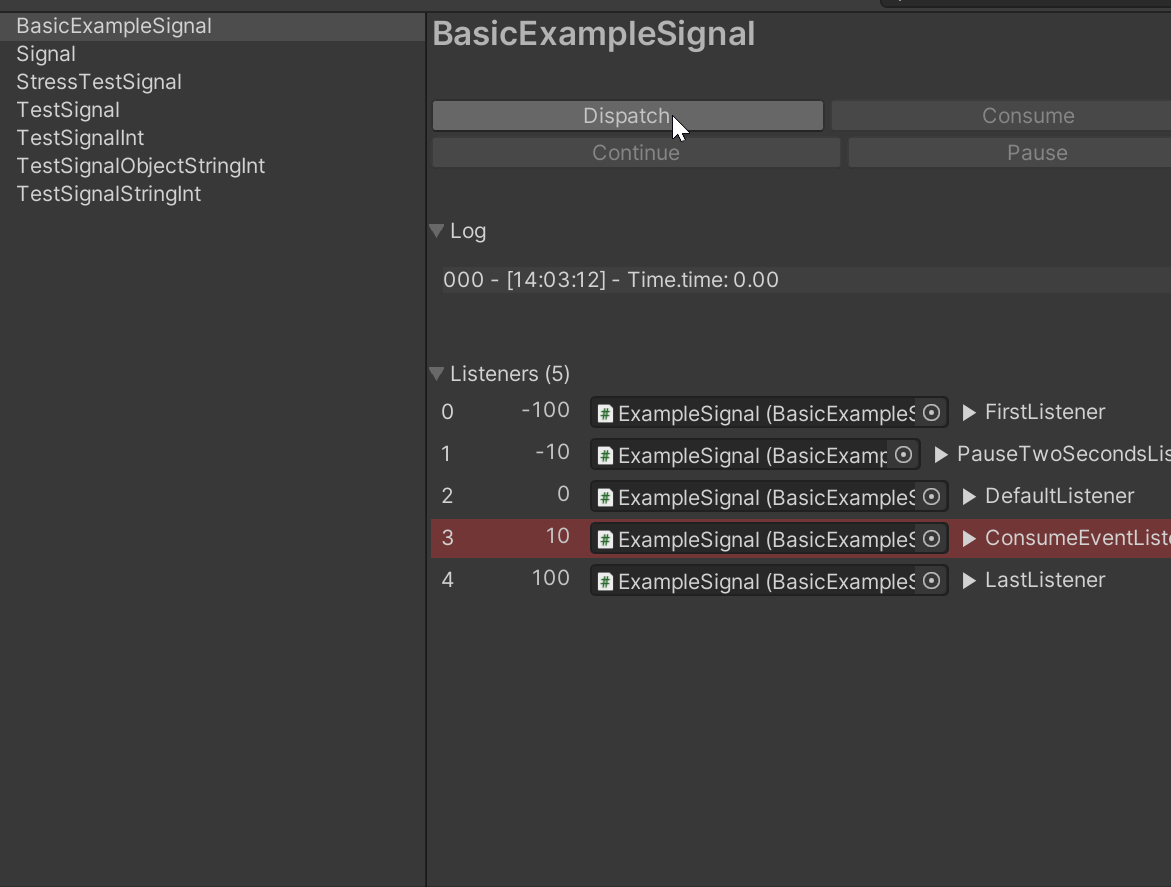The image size is (1171, 887).
Task: Click the Continue button
Action: [x=636, y=153]
